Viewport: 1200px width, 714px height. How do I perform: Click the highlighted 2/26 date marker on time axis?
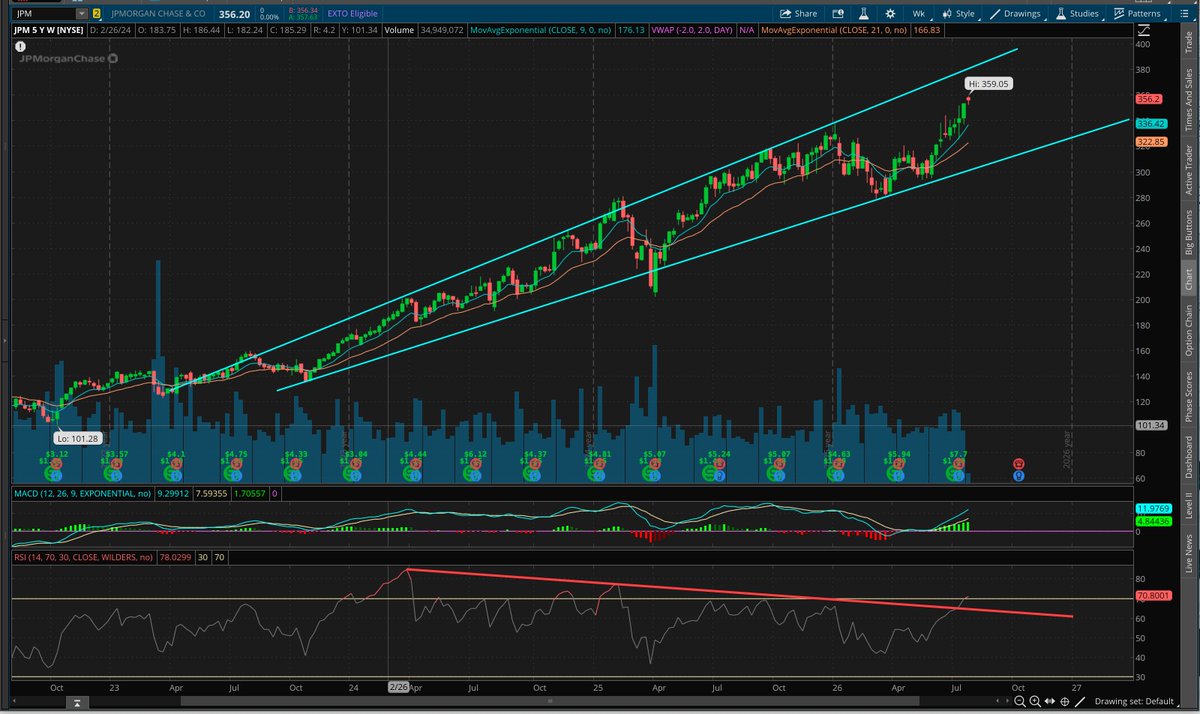pyautogui.click(x=398, y=687)
